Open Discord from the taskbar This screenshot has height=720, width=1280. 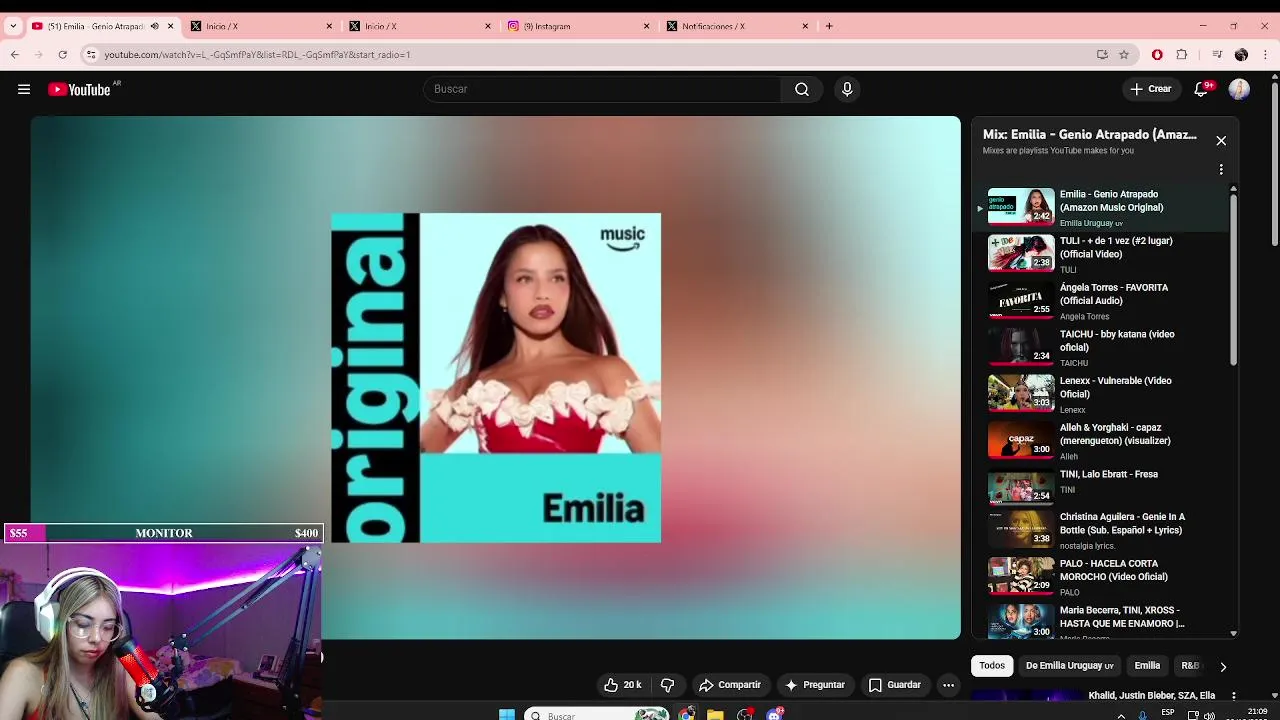pos(775,714)
